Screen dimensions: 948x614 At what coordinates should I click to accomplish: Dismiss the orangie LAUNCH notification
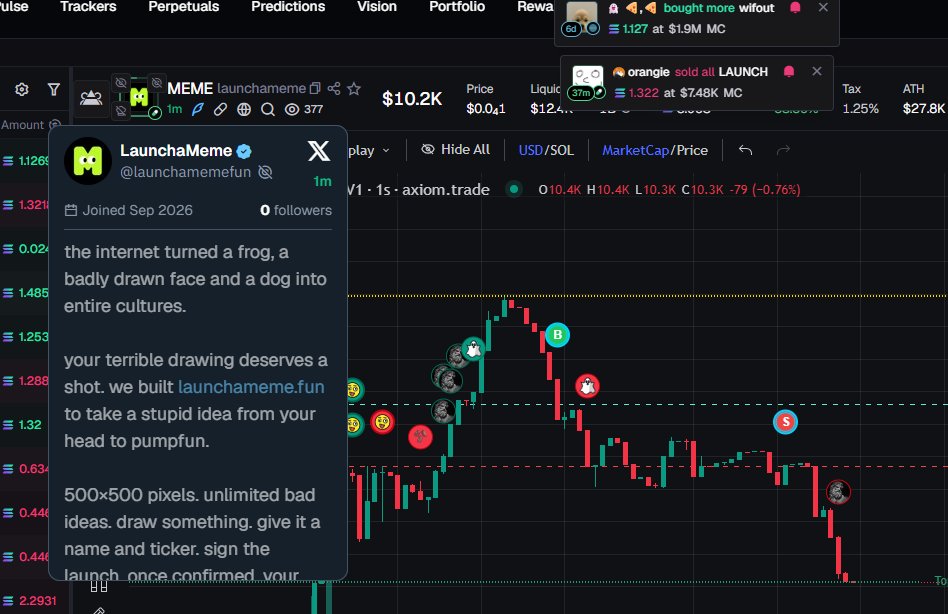(x=817, y=71)
